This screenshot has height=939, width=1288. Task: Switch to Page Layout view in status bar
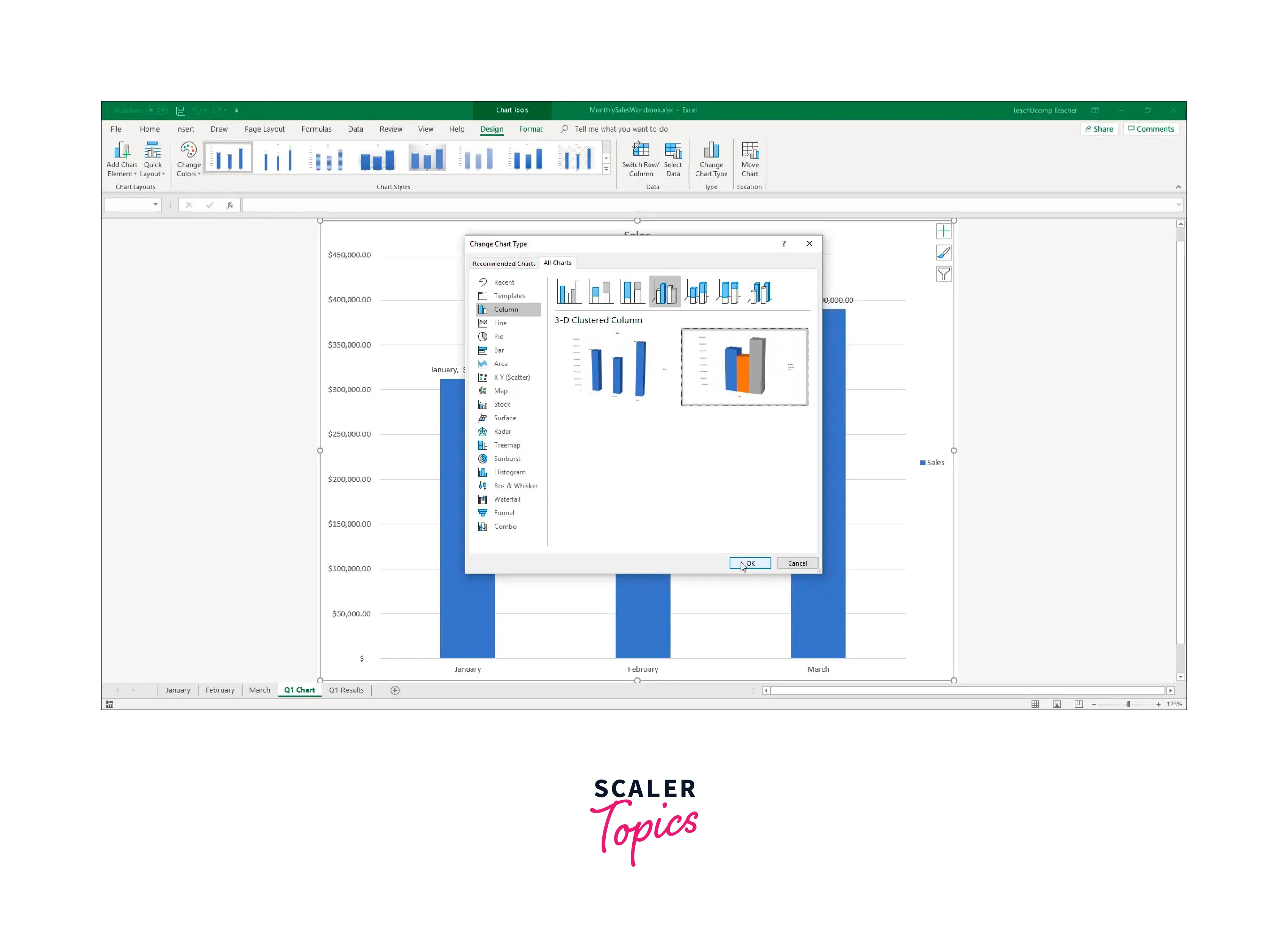click(x=1057, y=704)
